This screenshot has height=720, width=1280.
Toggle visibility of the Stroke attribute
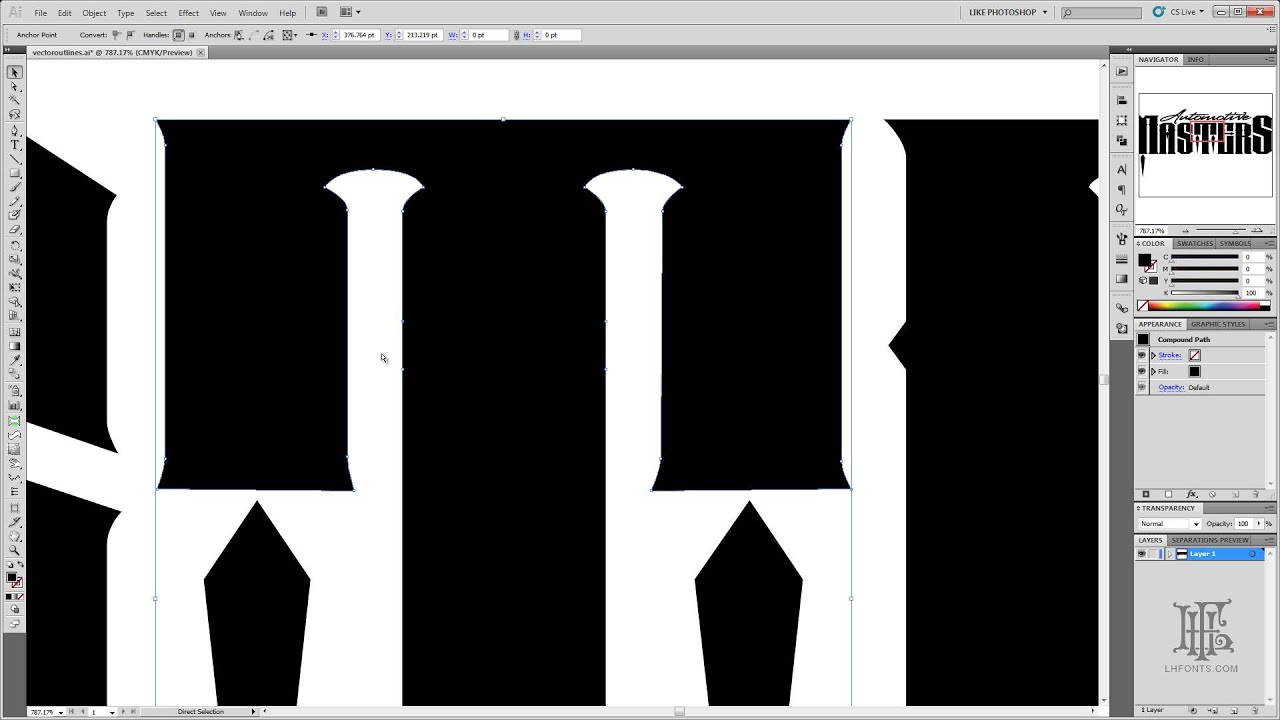click(x=1141, y=355)
